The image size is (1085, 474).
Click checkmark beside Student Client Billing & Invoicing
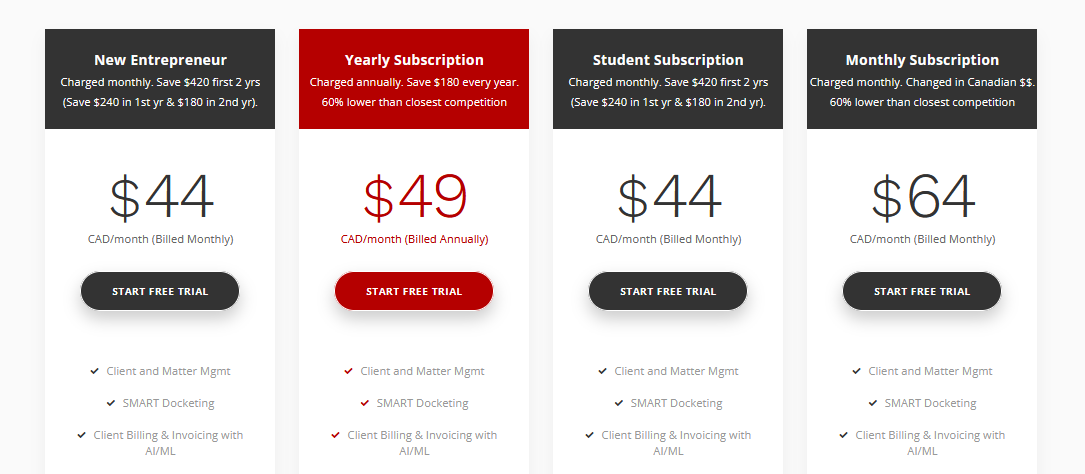[590, 435]
